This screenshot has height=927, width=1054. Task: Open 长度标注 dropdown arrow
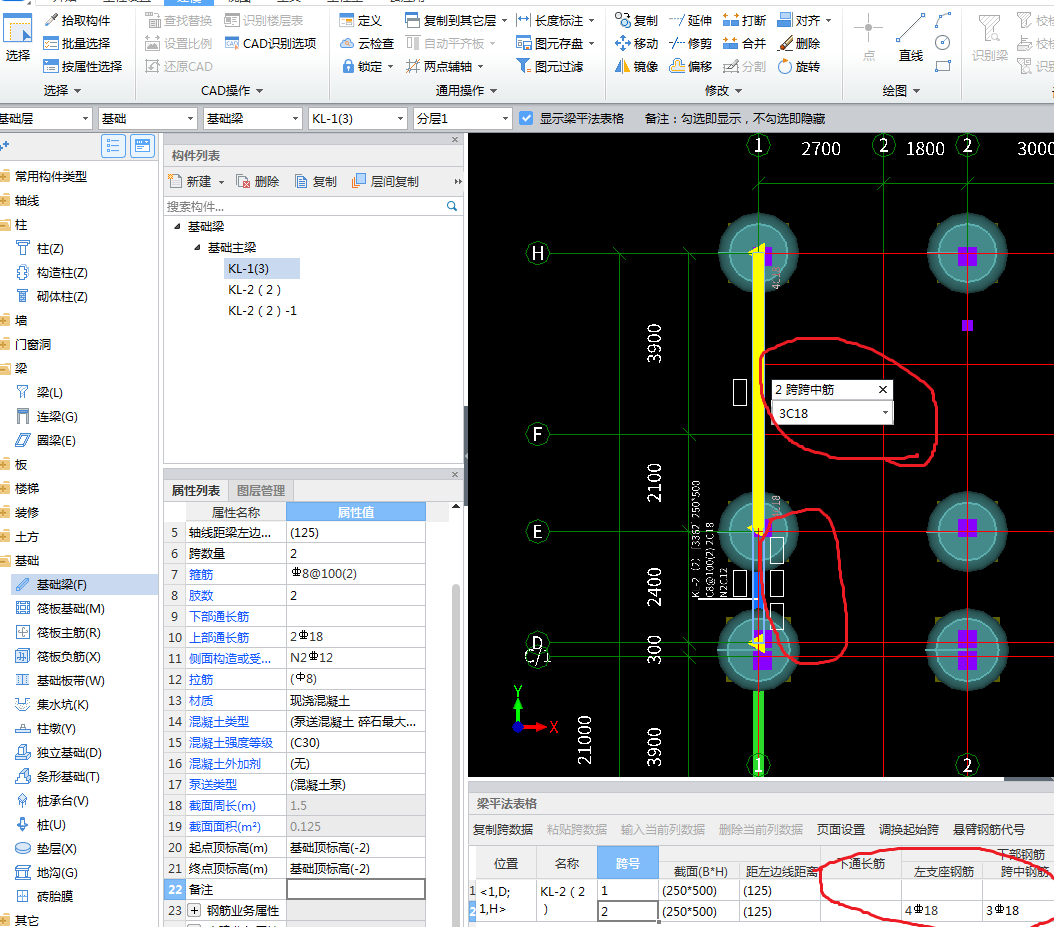coord(592,21)
